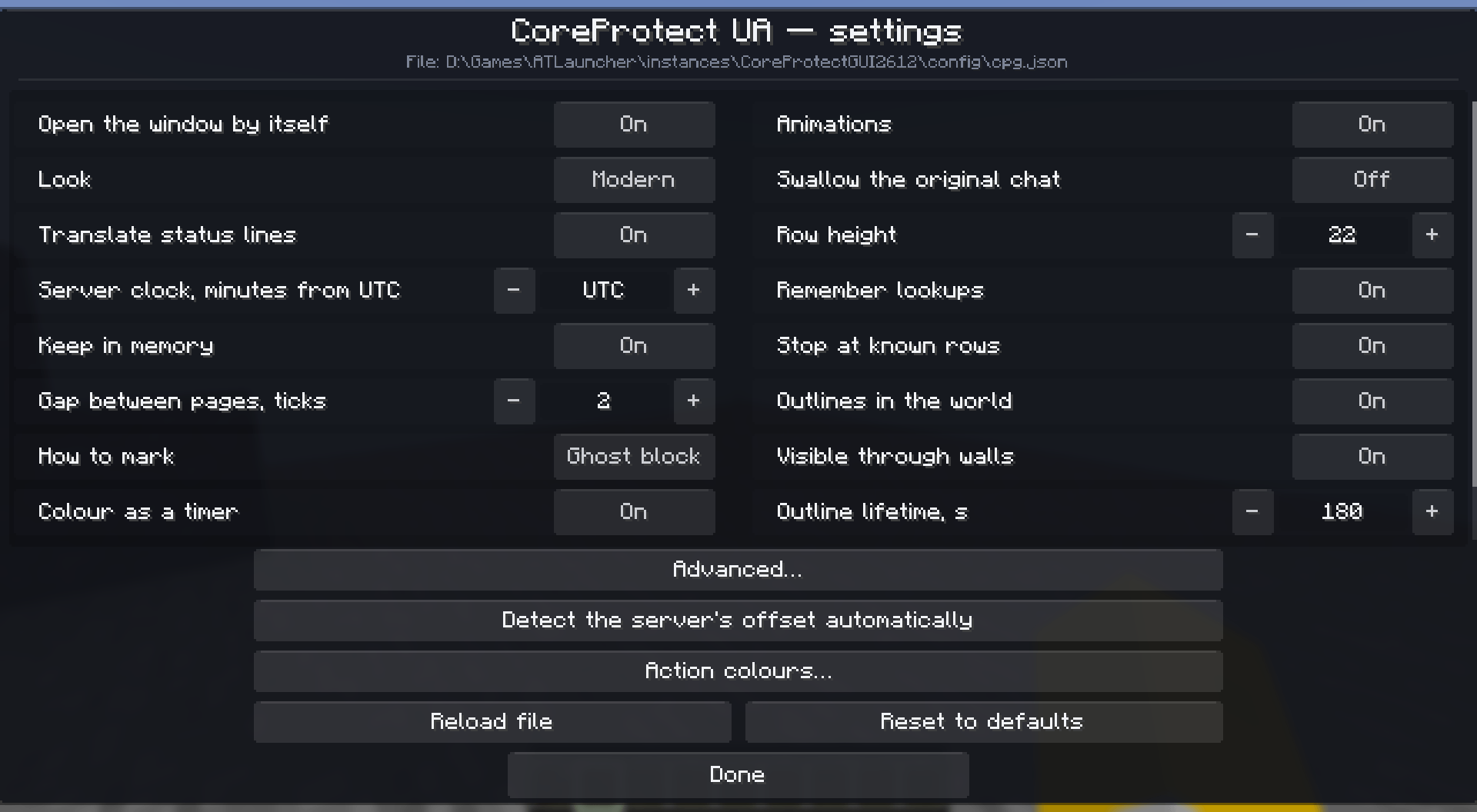The width and height of the screenshot is (1477, 812).
Task: Increase Row height value
Action: pyautogui.click(x=1432, y=235)
